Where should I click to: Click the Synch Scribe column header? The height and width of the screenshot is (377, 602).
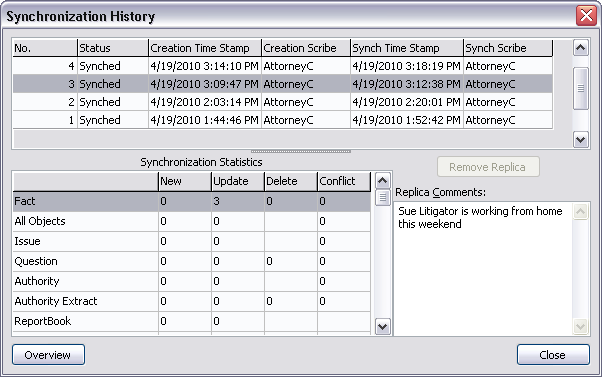[508, 48]
